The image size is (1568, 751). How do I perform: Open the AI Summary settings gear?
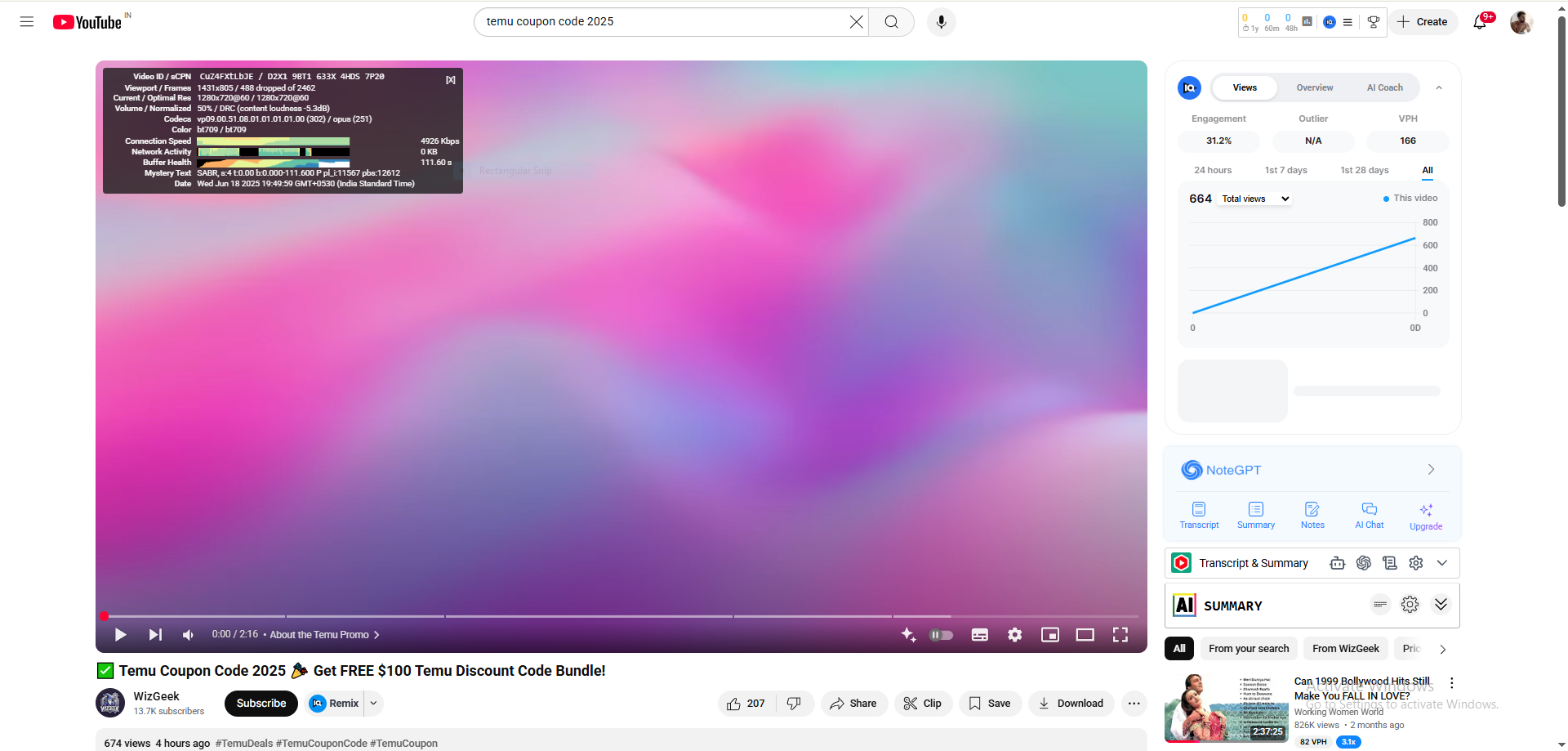(x=1410, y=605)
